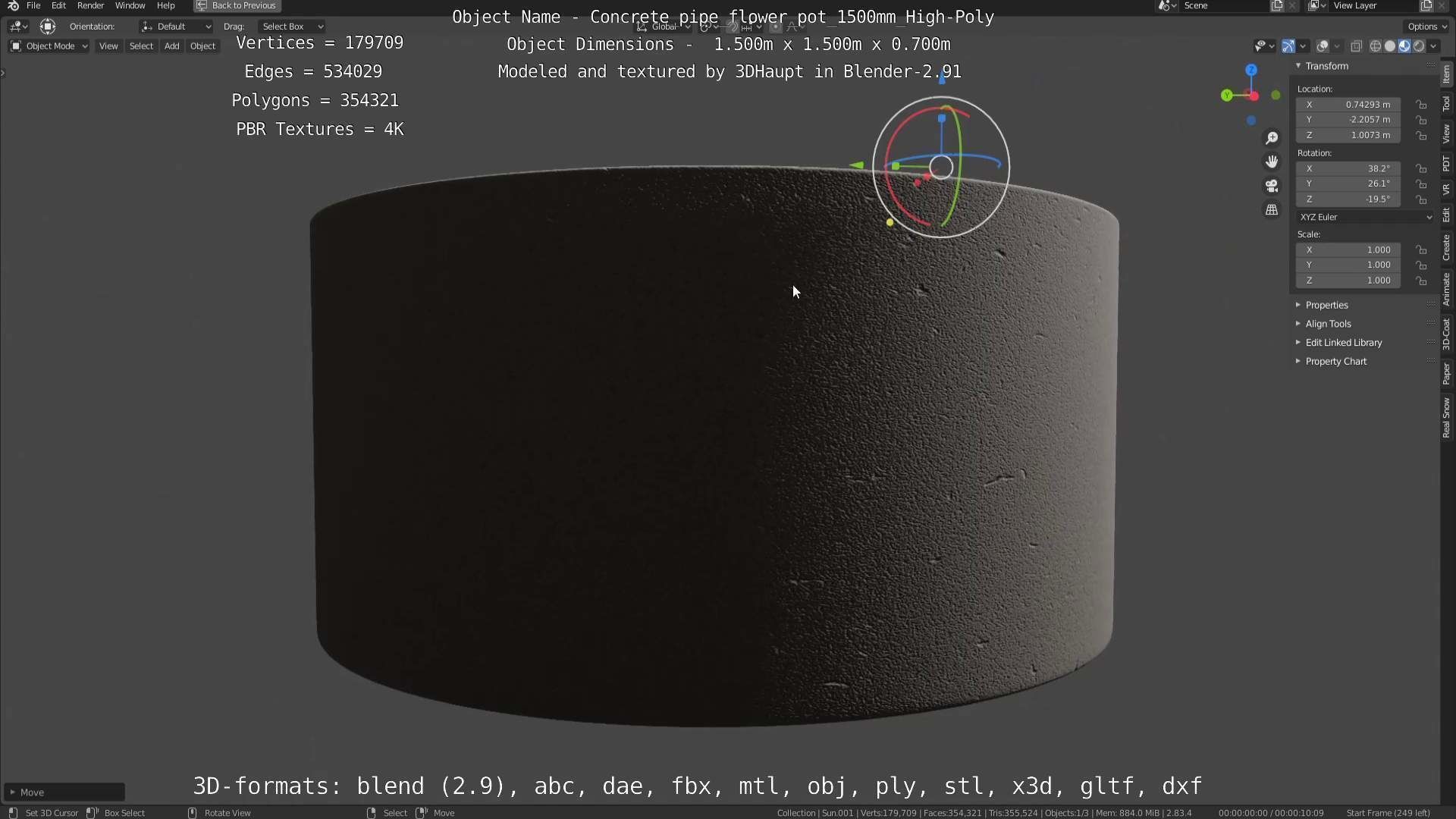
Task: Switch to the Animate sidebar tab
Action: (x=1447, y=289)
